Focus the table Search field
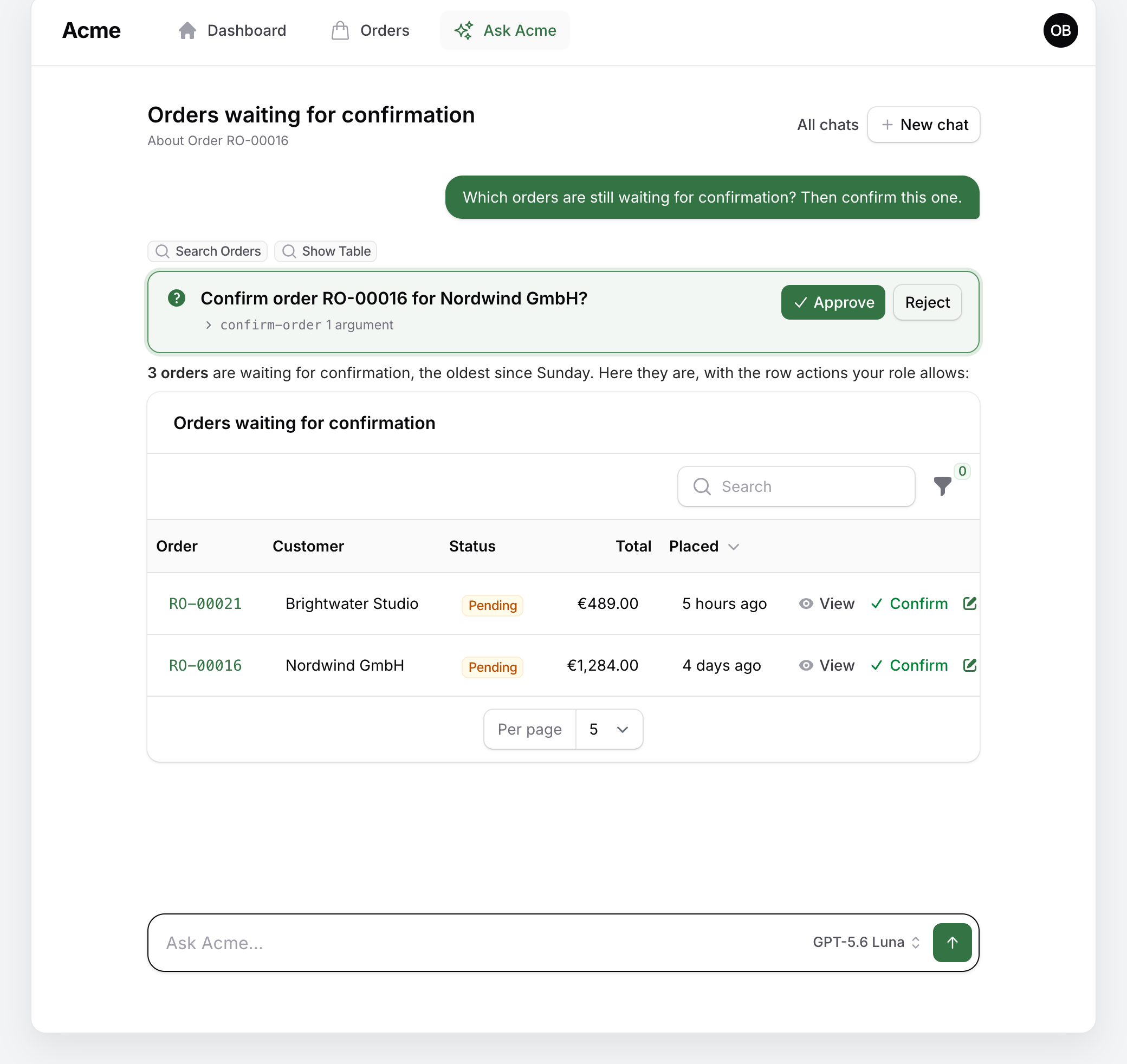Screen dimensions: 1127x1064 coord(796,486)
